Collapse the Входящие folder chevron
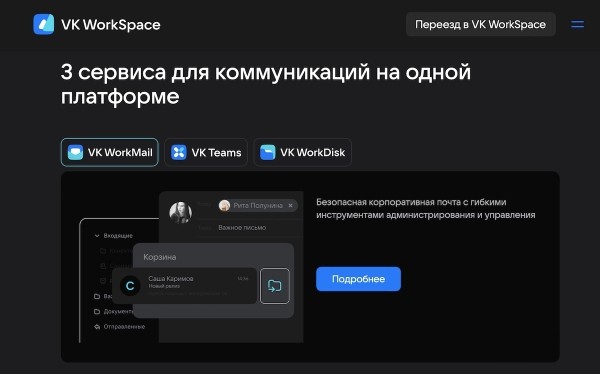The height and width of the screenshot is (374, 600). click(97, 235)
